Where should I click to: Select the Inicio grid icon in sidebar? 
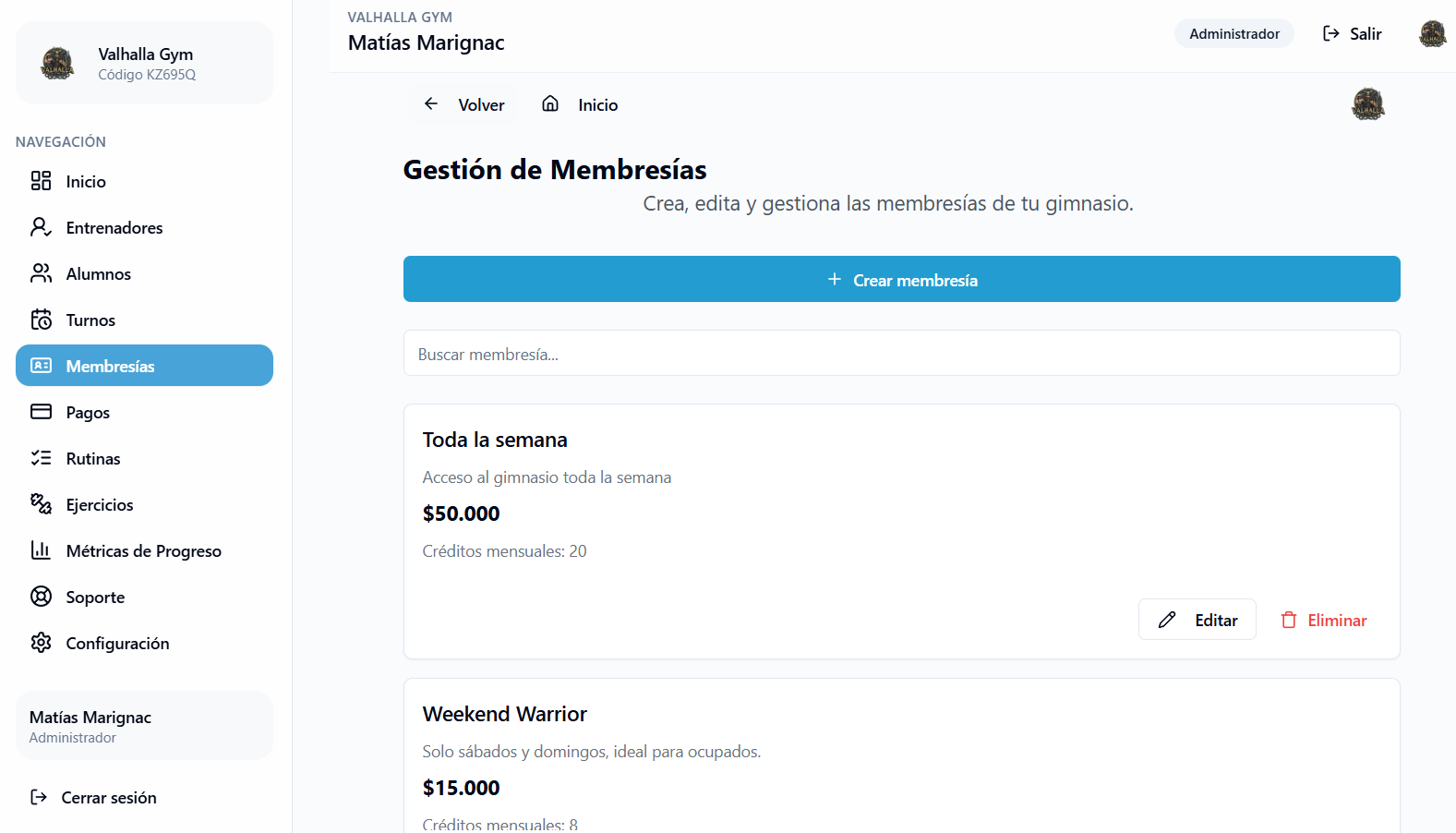(42, 181)
